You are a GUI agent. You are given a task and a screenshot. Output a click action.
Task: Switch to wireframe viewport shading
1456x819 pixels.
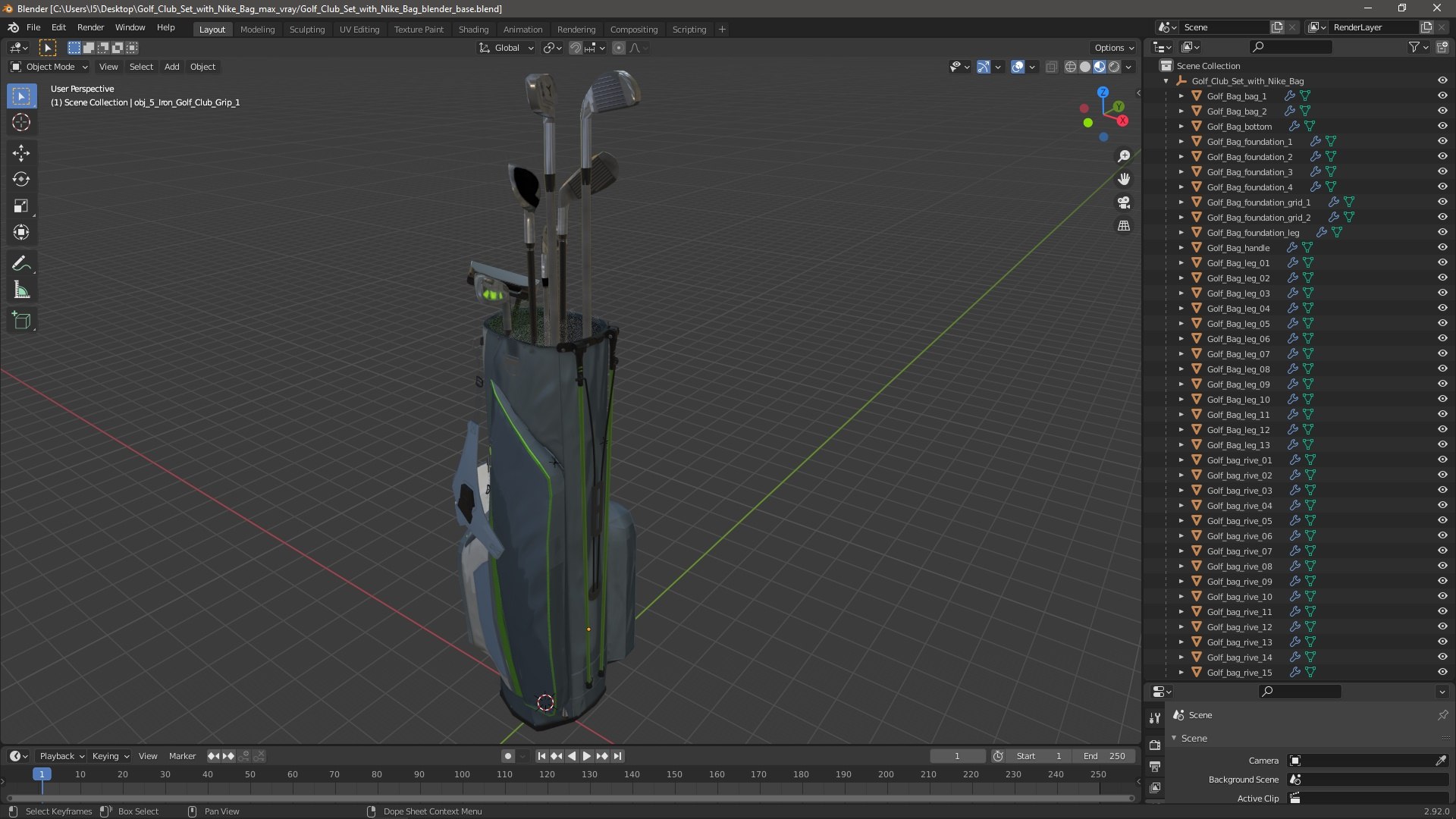pyautogui.click(x=1070, y=67)
